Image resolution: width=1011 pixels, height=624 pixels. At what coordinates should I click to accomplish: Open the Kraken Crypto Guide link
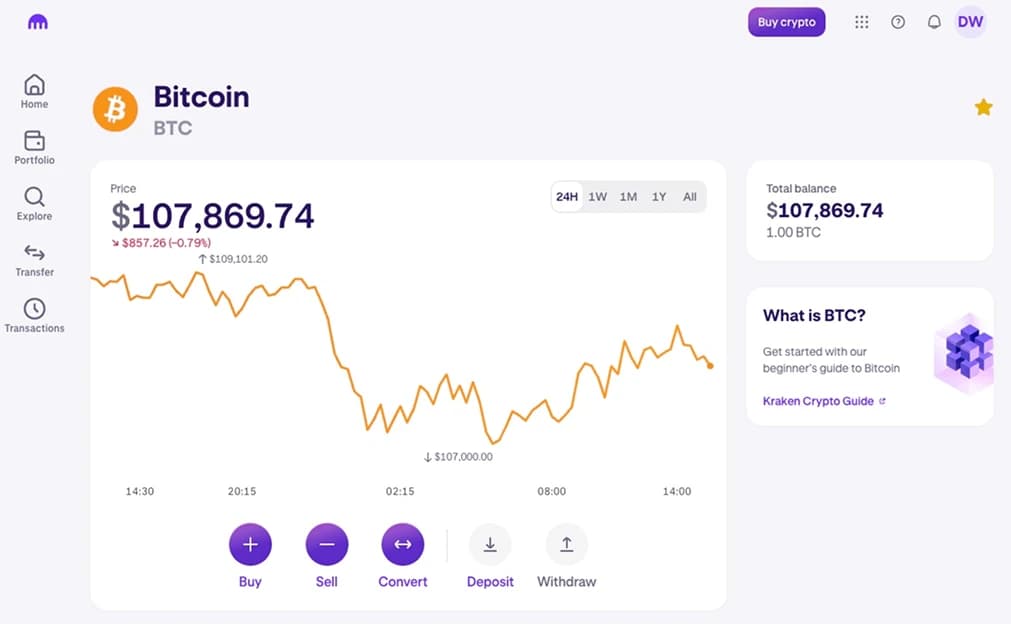click(x=819, y=401)
